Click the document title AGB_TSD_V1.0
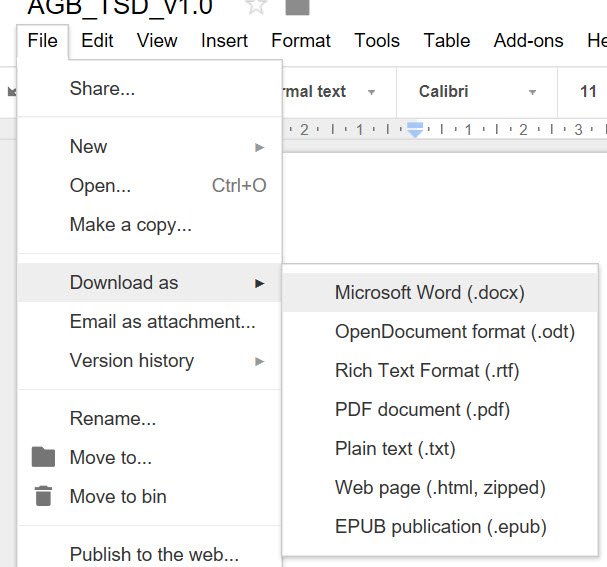 coord(120,7)
